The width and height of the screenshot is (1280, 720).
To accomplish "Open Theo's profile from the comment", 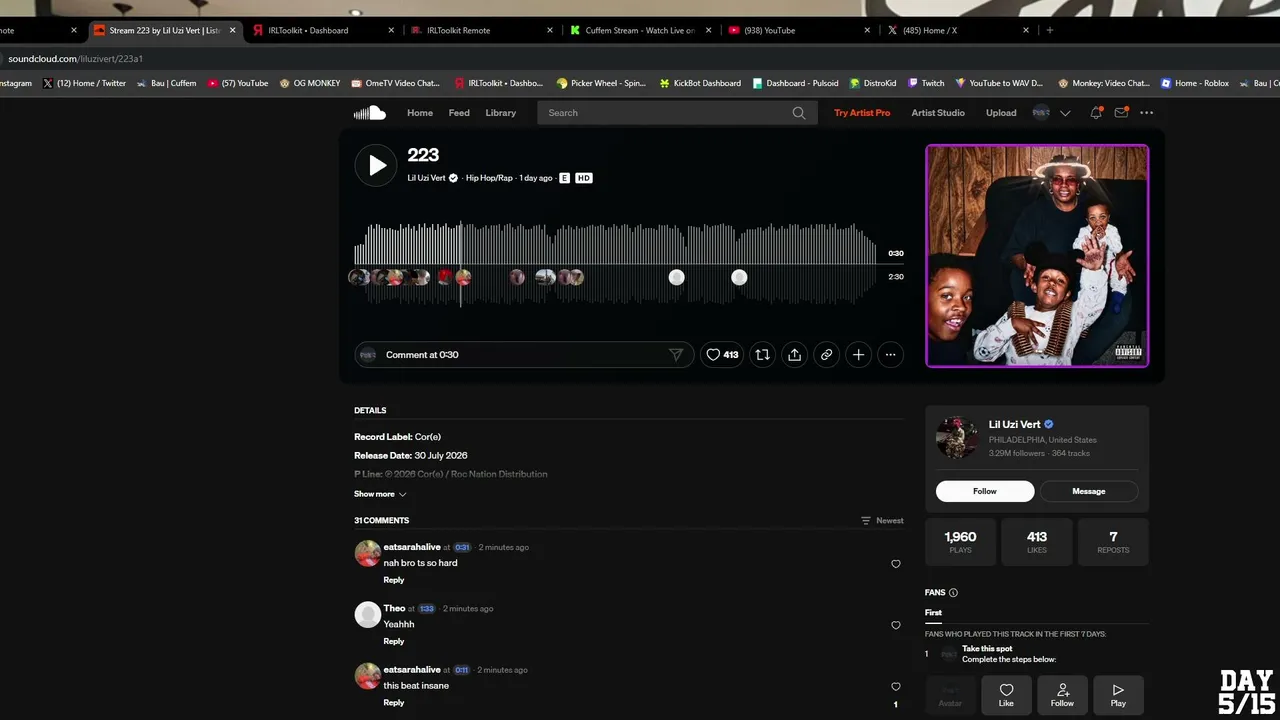I will pyautogui.click(x=394, y=608).
